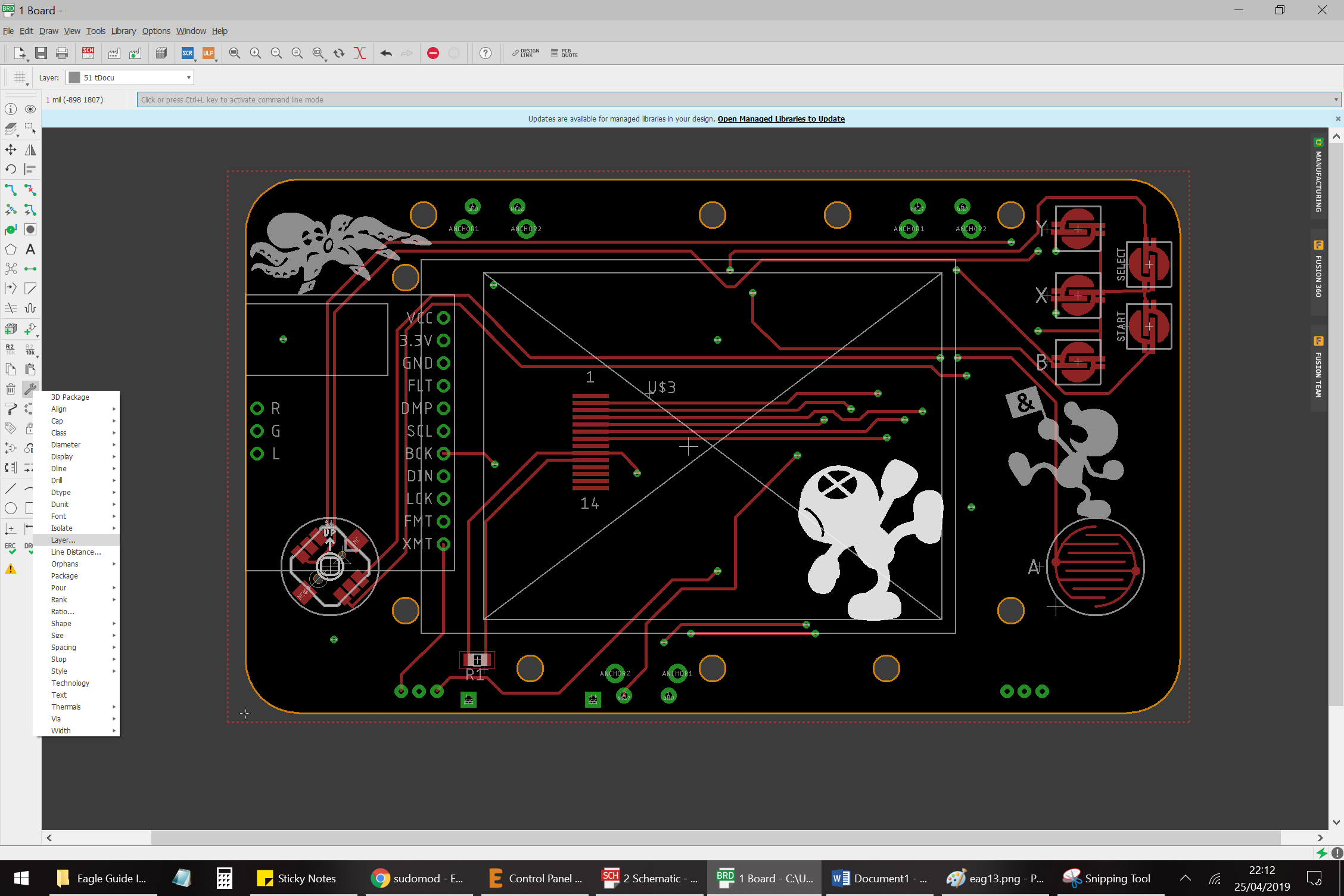Open the Library menu
Screen dimensions: 1344x896
click(123, 31)
